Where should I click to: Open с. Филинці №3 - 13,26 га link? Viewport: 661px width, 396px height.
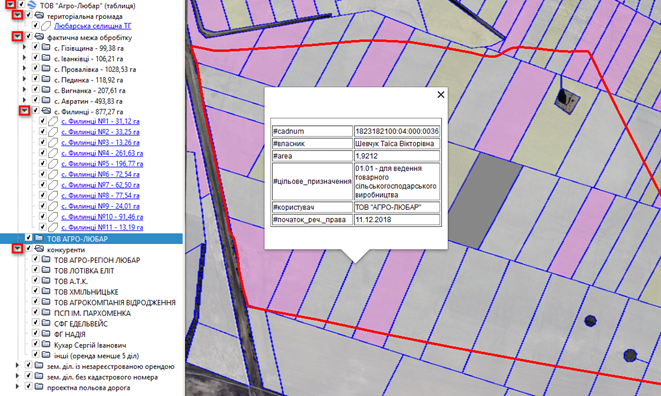click(100, 143)
